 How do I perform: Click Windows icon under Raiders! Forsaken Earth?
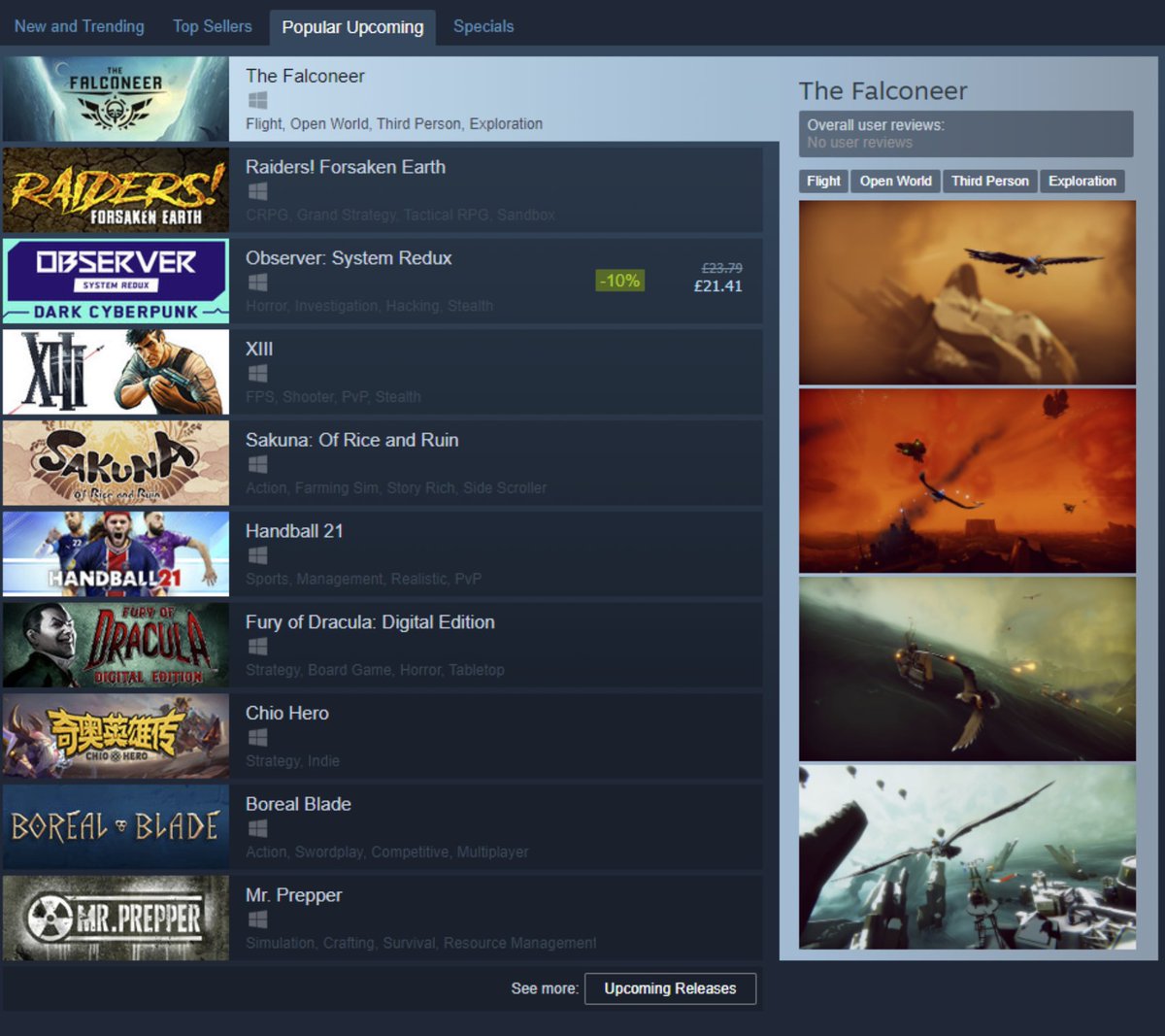[257, 191]
